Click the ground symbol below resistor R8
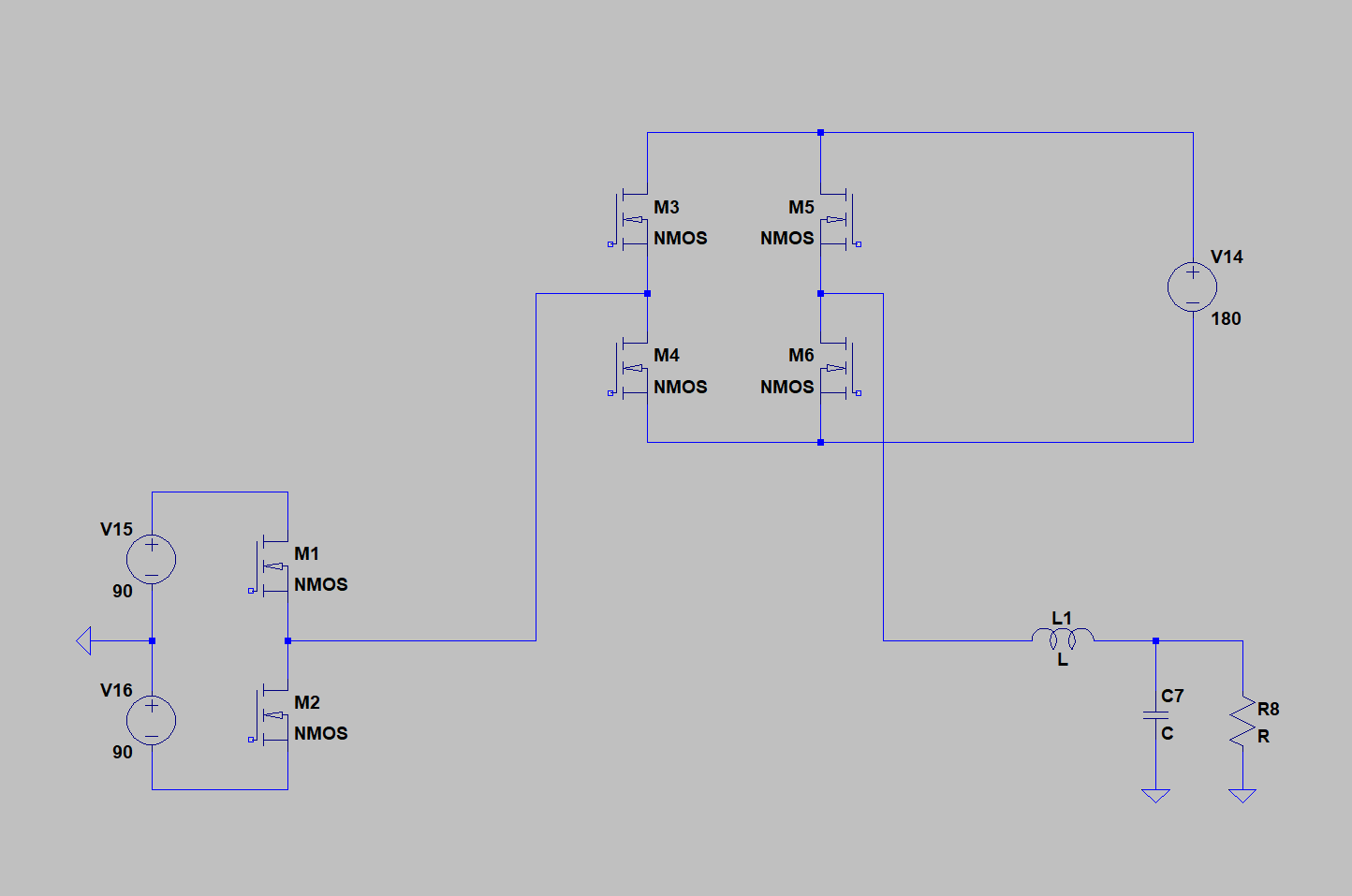The height and width of the screenshot is (896, 1352). (x=1242, y=795)
